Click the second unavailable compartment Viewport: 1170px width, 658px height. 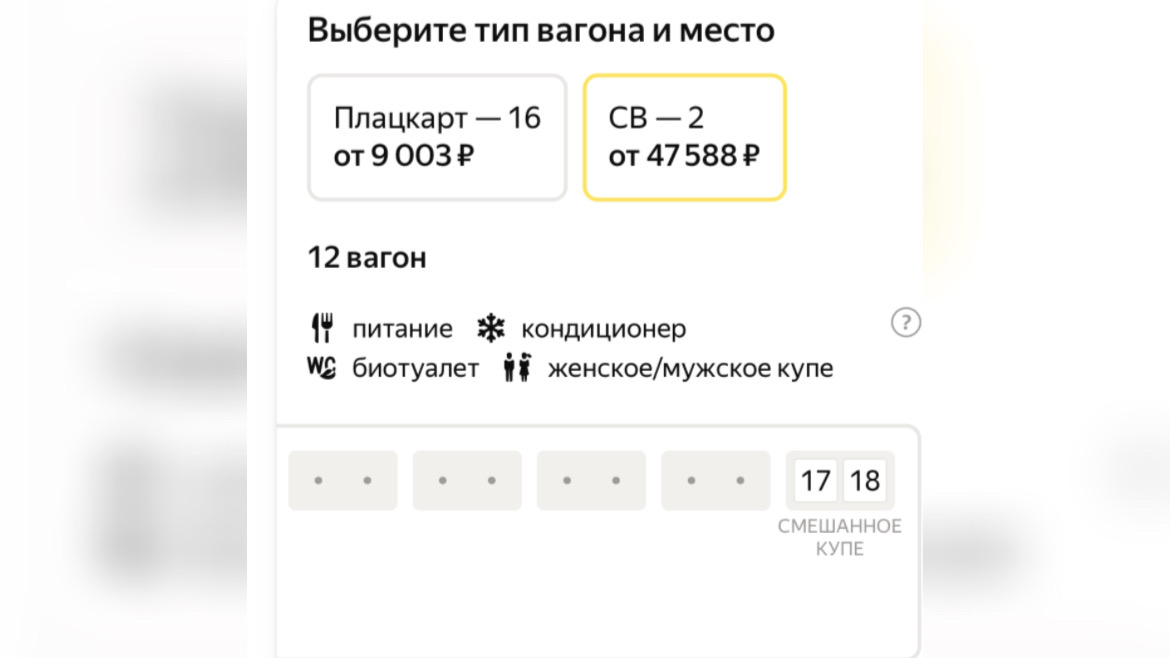(x=467, y=481)
